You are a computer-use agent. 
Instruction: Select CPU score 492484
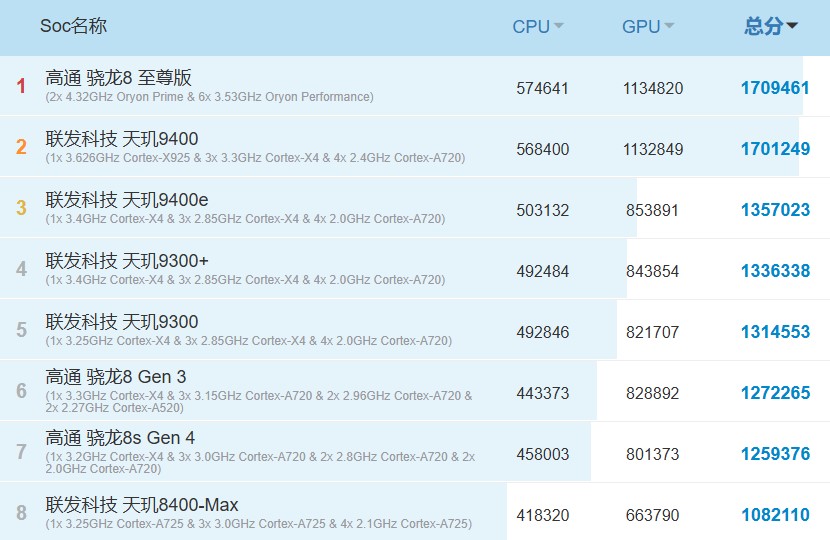click(x=543, y=271)
